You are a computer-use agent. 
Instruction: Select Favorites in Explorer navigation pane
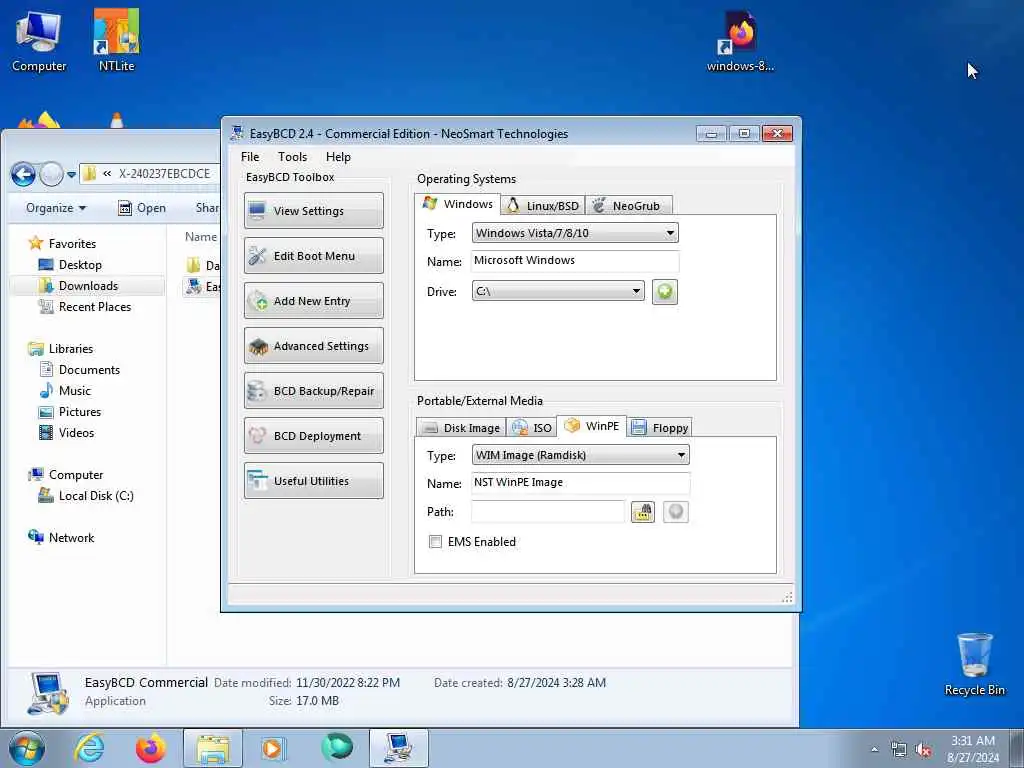62,244
